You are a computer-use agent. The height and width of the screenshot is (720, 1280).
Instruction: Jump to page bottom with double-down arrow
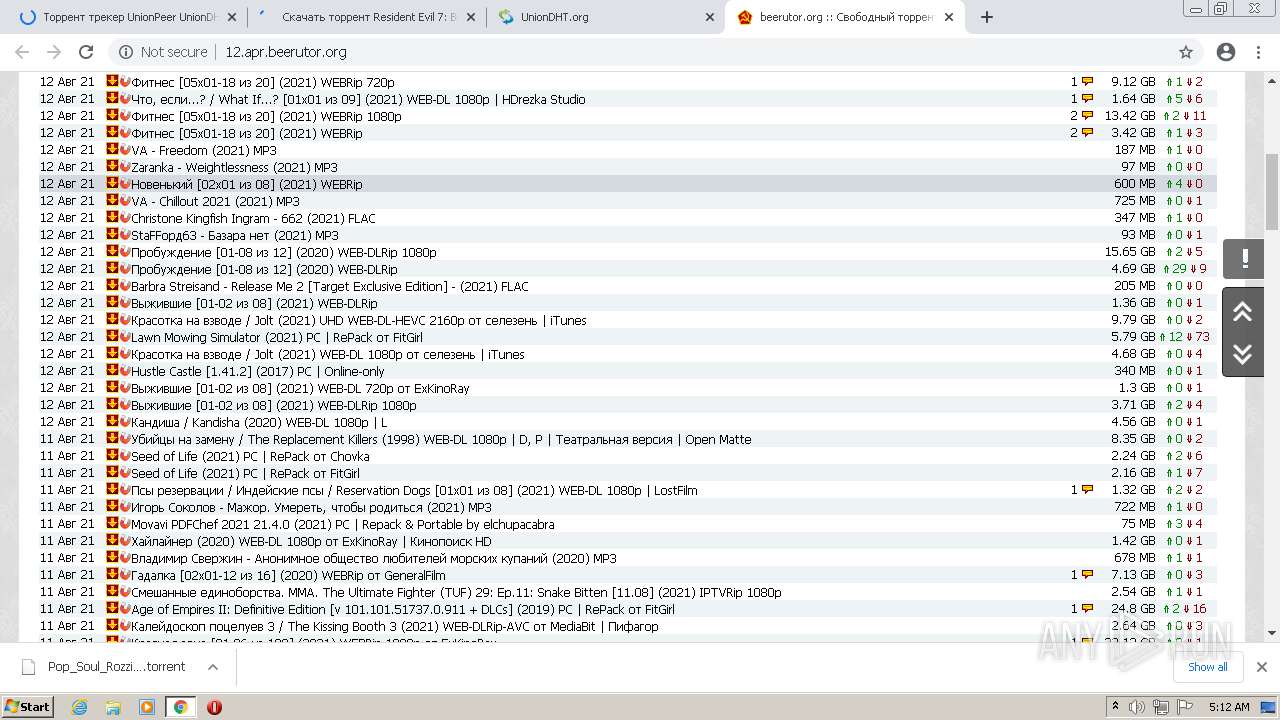coord(1243,354)
